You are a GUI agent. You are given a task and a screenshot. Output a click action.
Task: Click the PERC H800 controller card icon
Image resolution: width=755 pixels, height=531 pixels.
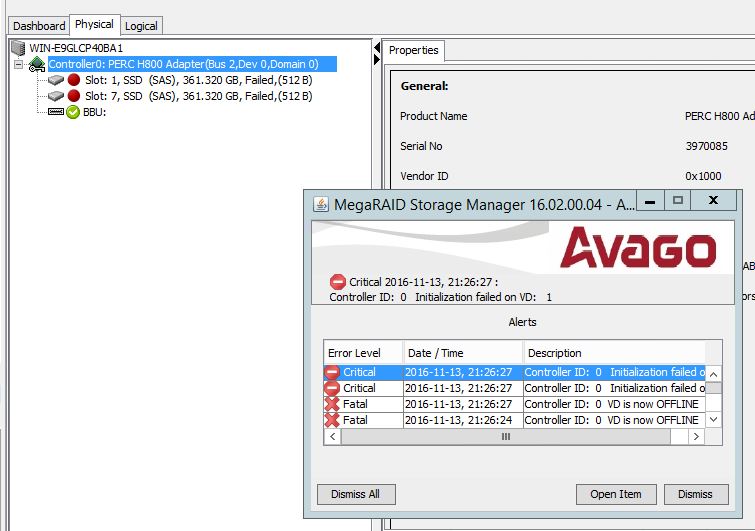(37, 64)
